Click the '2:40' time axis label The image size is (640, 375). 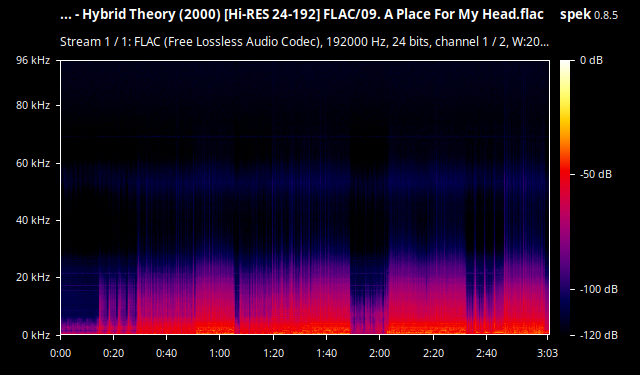click(x=487, y=353)
